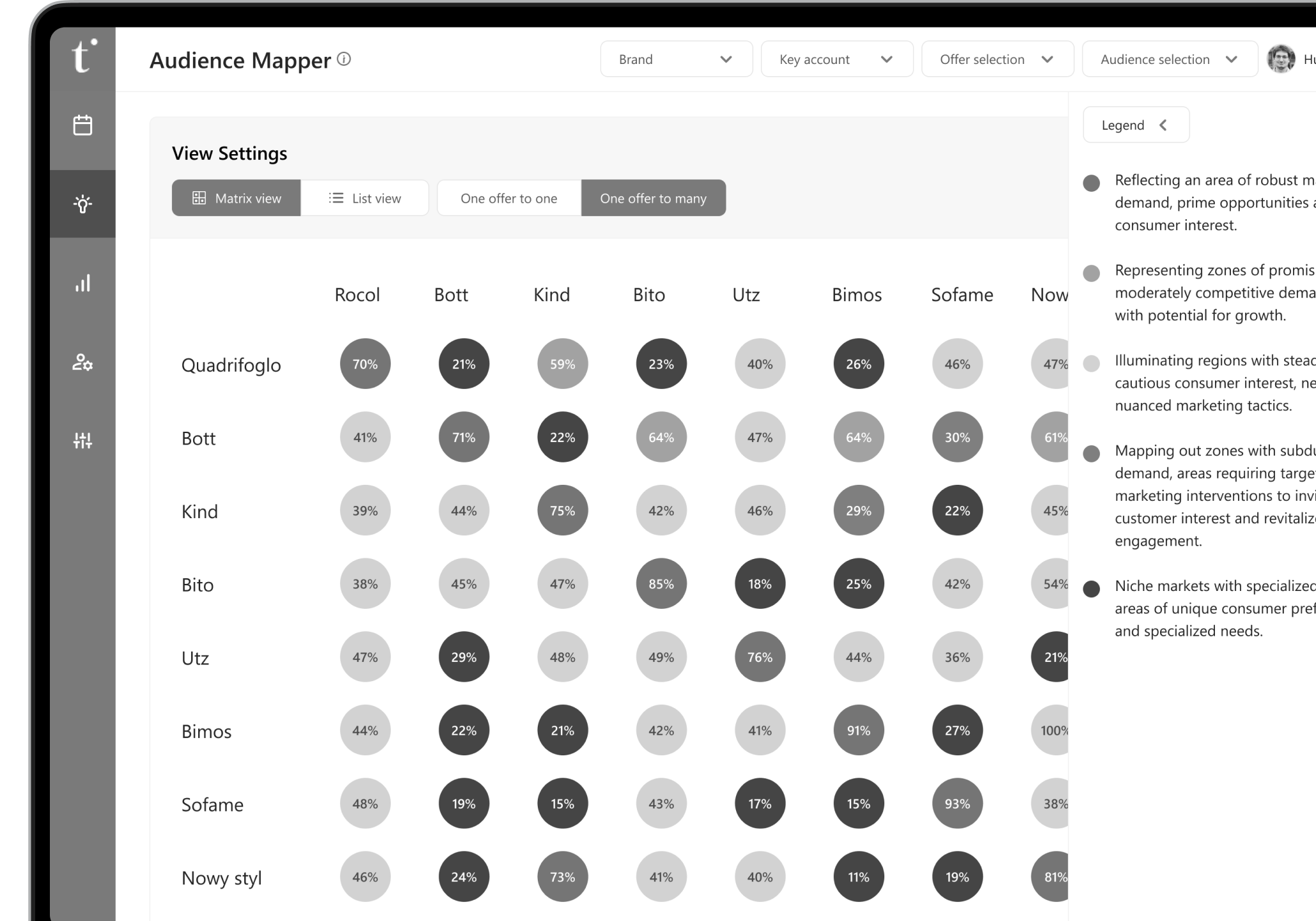This screenshot has width=1316, height=921.
Task: Select One offer to many mode
Action: (654, 198)
